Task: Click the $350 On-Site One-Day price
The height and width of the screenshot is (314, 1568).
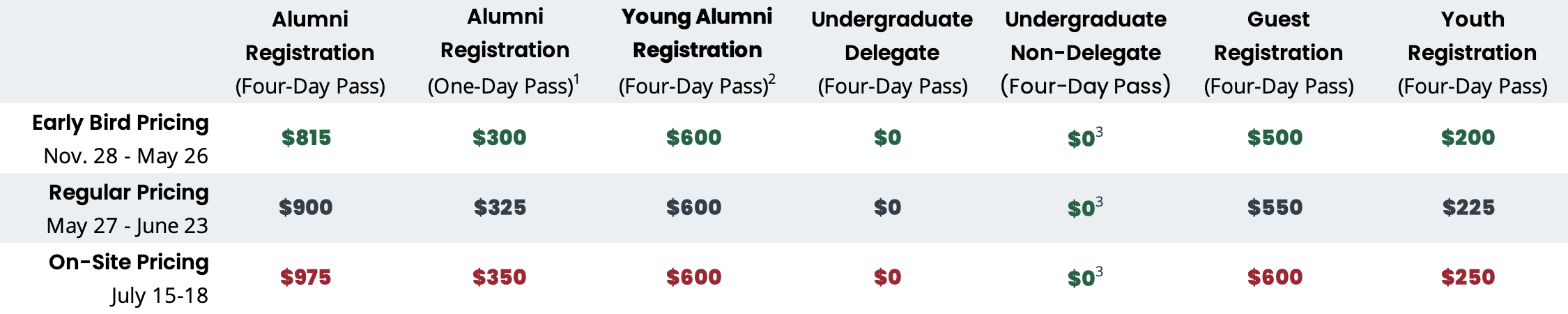Action: click(499, 277)
